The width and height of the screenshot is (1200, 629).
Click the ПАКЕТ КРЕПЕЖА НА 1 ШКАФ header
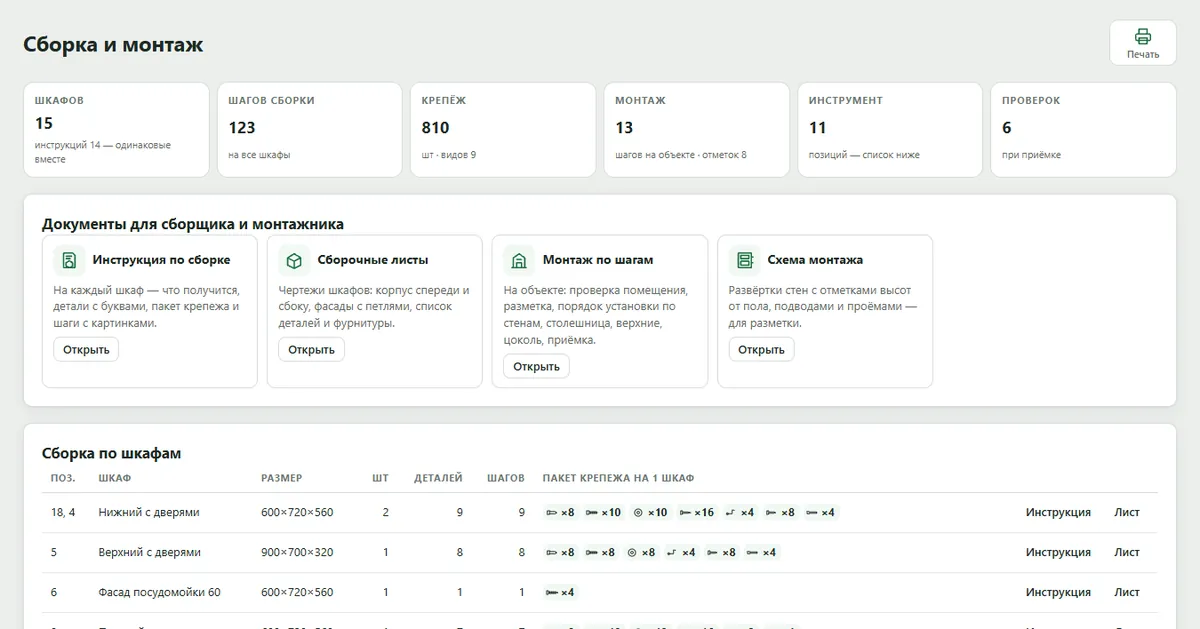(x=618, y=478)
